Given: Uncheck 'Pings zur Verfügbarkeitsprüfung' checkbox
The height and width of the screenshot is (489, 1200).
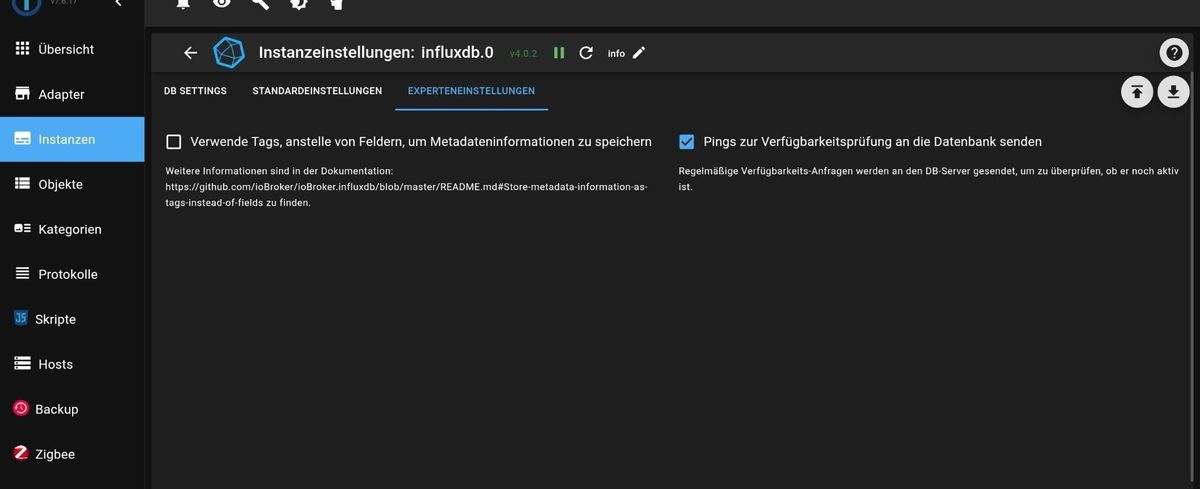Looking at the screenshot, I should (686, 142).
